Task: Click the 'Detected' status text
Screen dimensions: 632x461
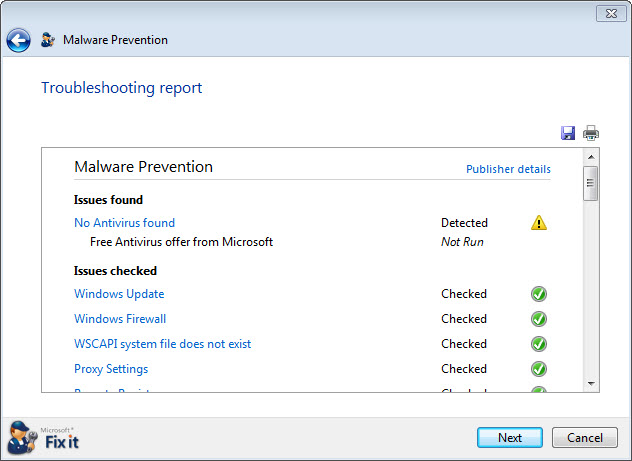Action: tap(464, 222)
